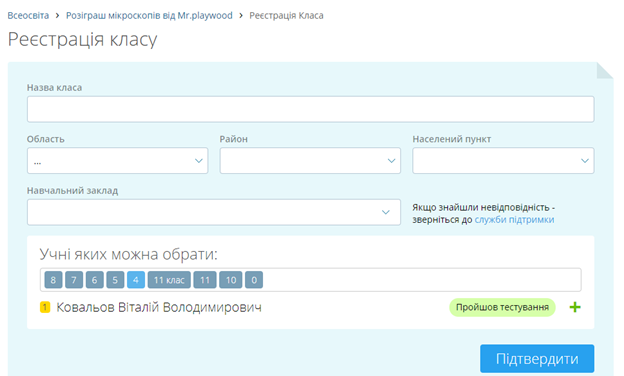624x376 pixels.
Task: Select the grade 6 filter tag
Action: point(95,280)
